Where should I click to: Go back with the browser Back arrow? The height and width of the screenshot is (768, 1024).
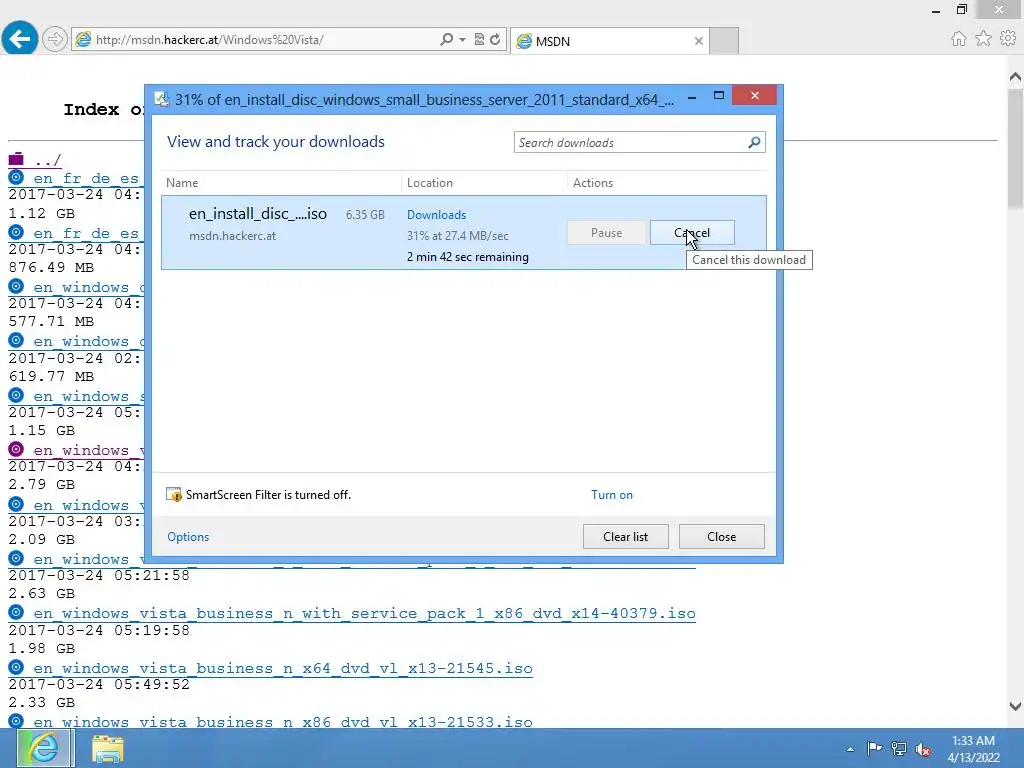point(20,39)
